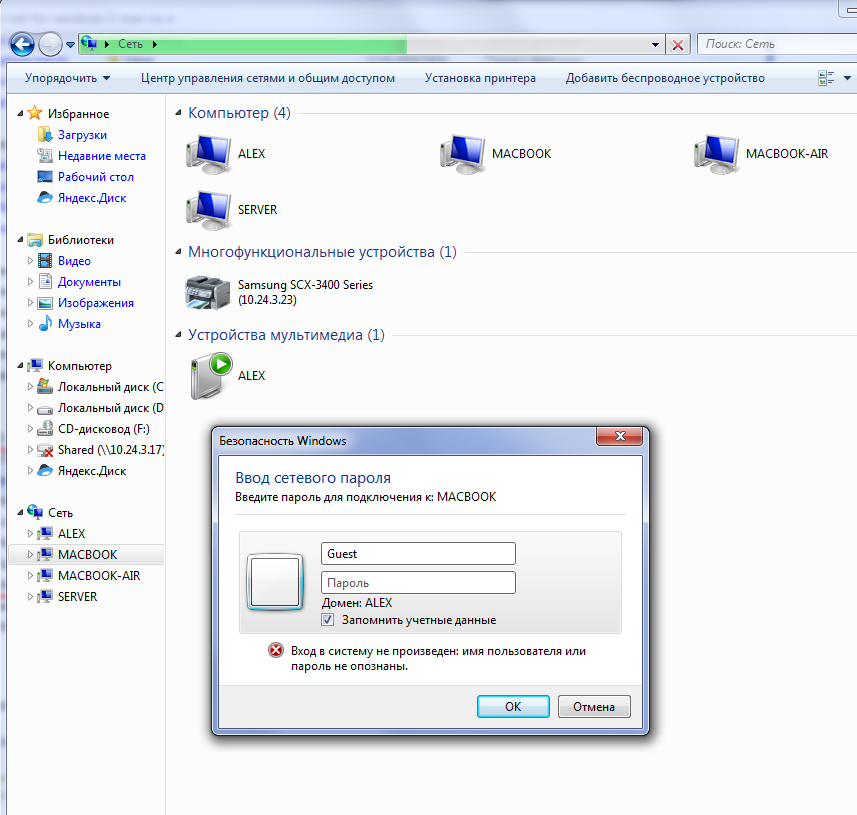Select the SERVER computer icon
This screenshot has height=815, width=857.
click(x=208, y=210)
